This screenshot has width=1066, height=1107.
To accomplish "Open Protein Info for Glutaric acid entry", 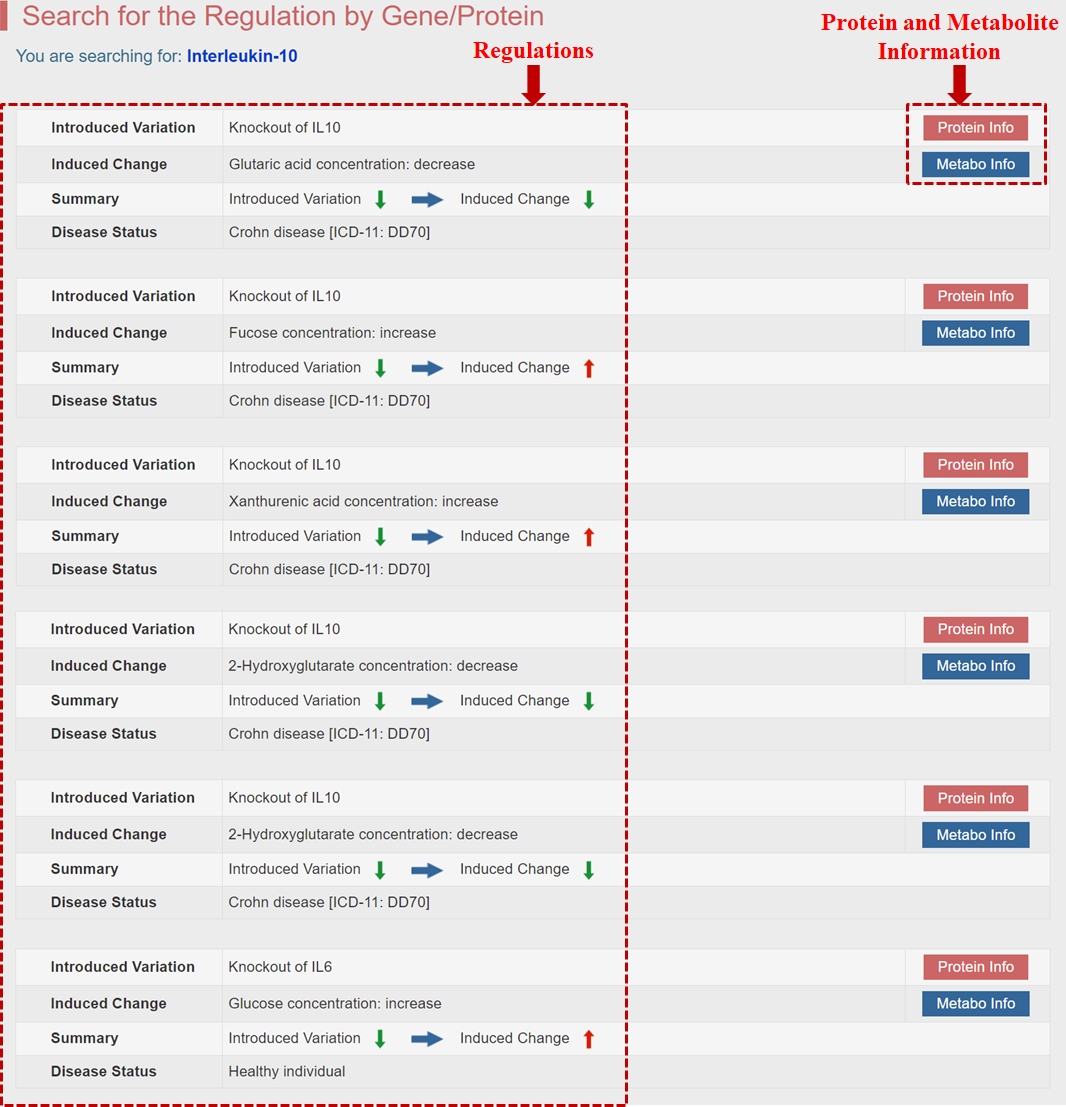I will coord(975,128).
